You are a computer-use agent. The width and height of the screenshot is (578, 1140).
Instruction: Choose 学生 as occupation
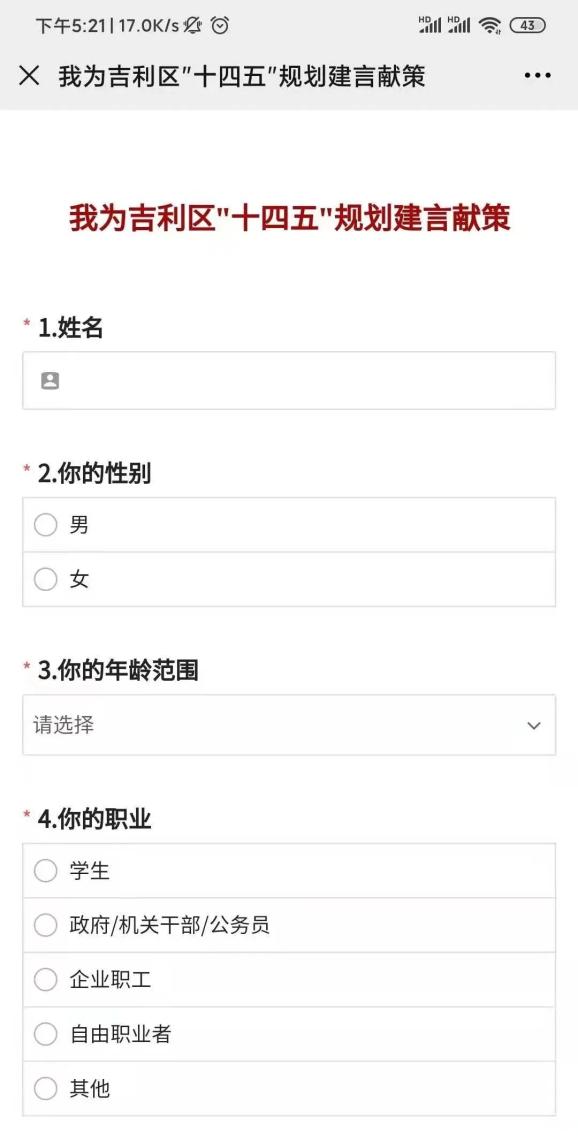289,871
